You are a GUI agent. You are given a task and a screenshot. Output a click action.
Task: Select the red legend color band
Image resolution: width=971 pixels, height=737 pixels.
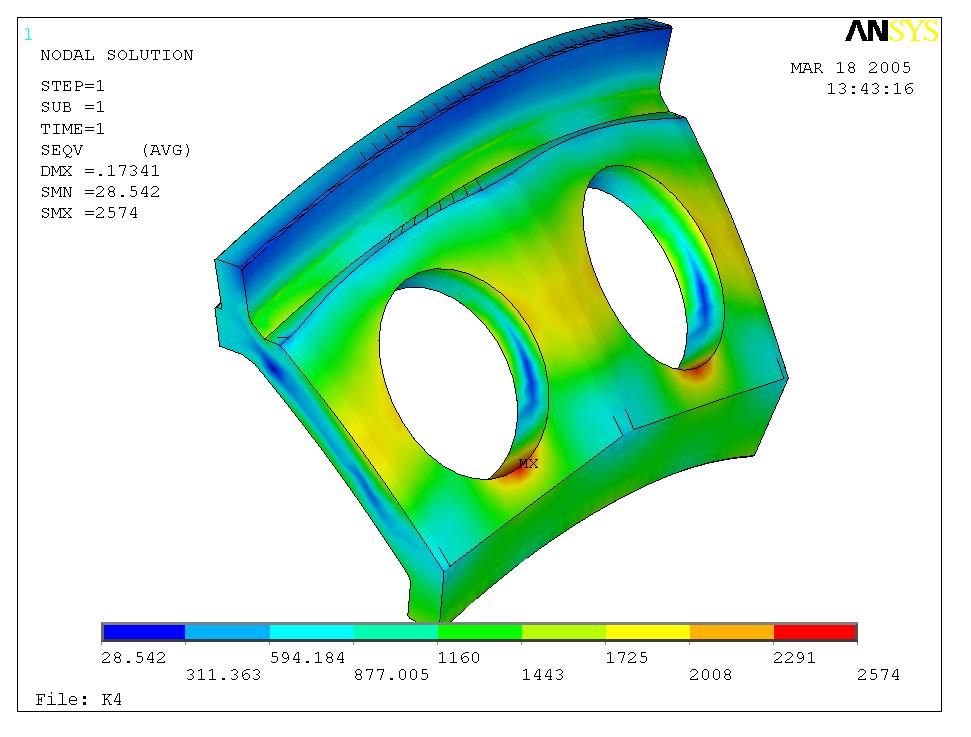(815, 632)
